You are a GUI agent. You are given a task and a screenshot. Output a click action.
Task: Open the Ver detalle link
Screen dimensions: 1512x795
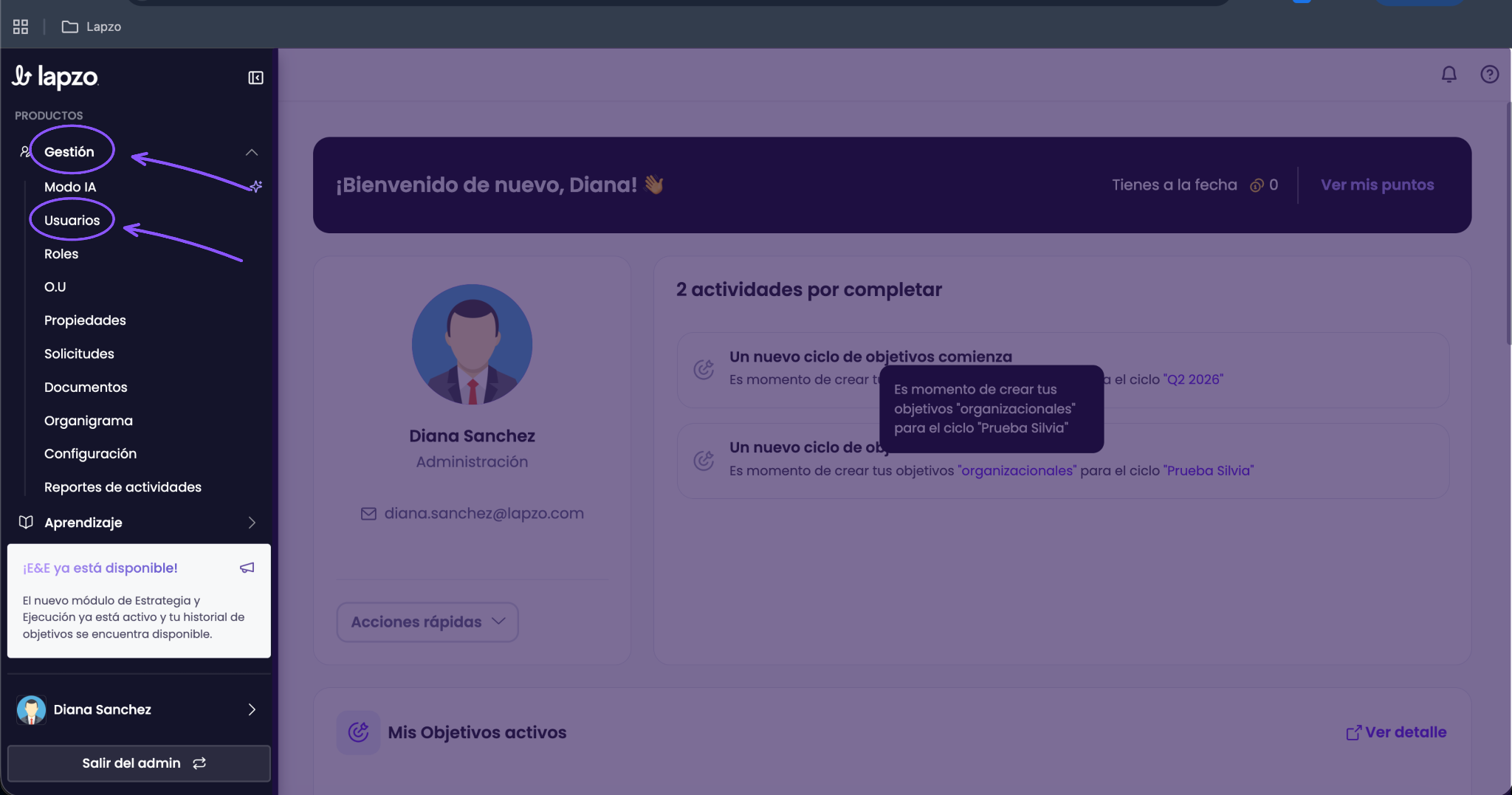click(x=1396, y=732)
